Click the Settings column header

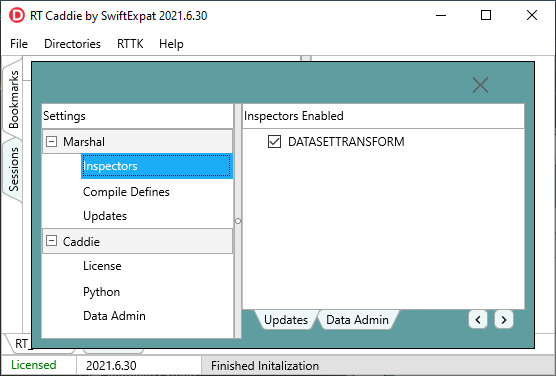pos(138,116)
